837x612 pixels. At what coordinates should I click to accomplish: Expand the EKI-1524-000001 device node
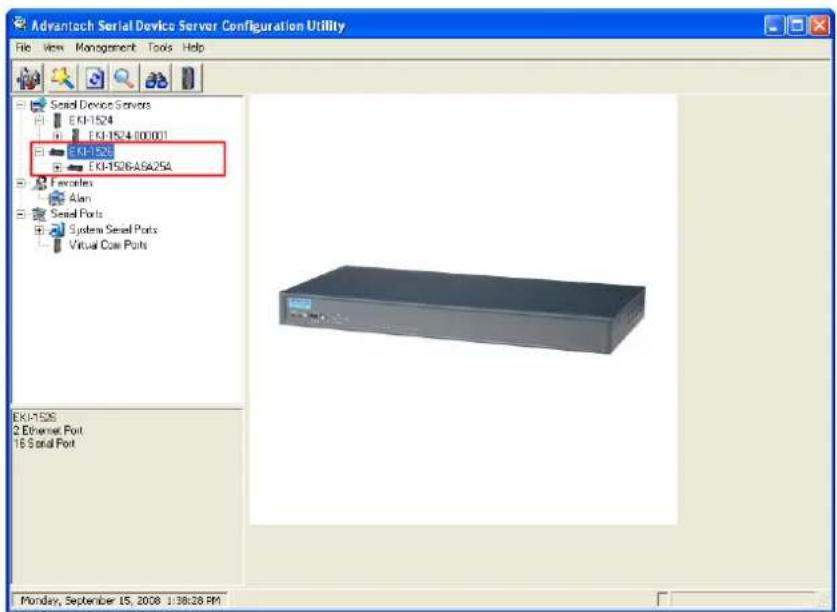[57, 136]
